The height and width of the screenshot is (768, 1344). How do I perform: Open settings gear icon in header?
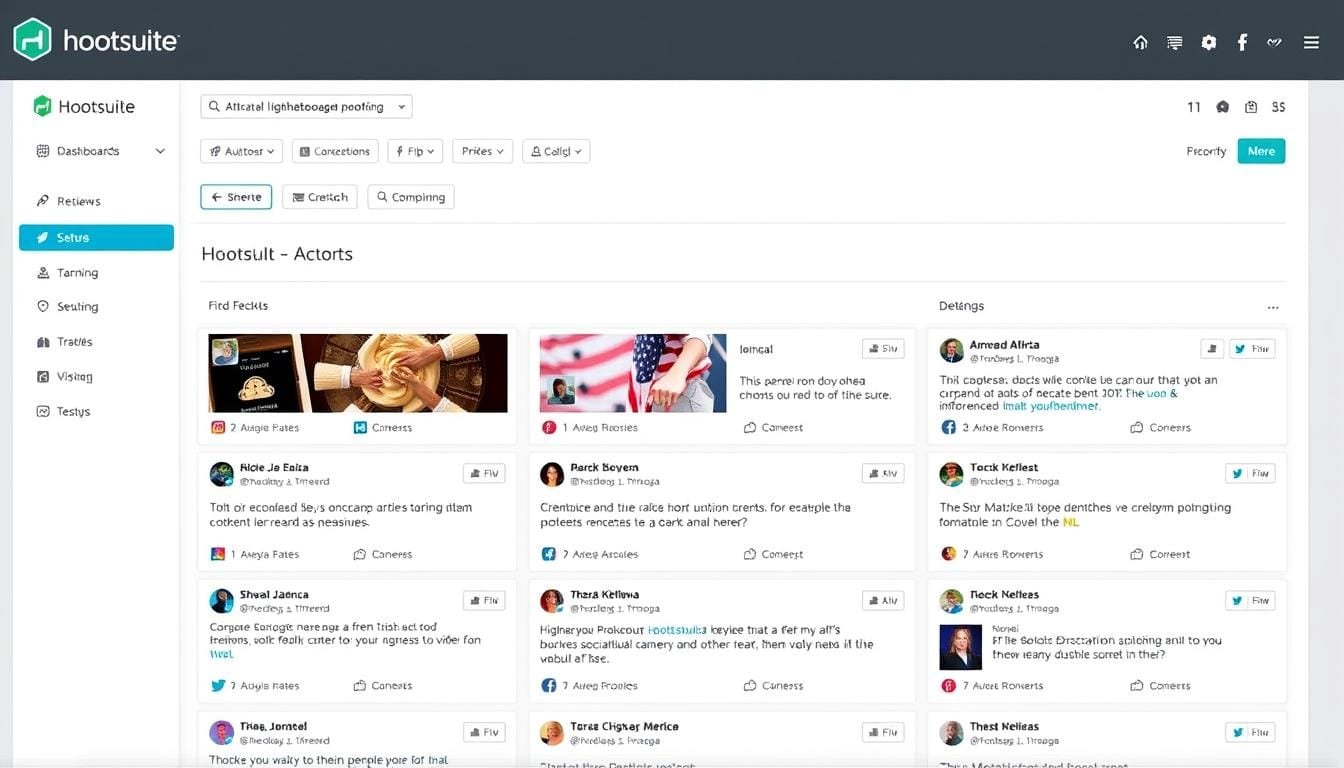tap(1208, 42)
